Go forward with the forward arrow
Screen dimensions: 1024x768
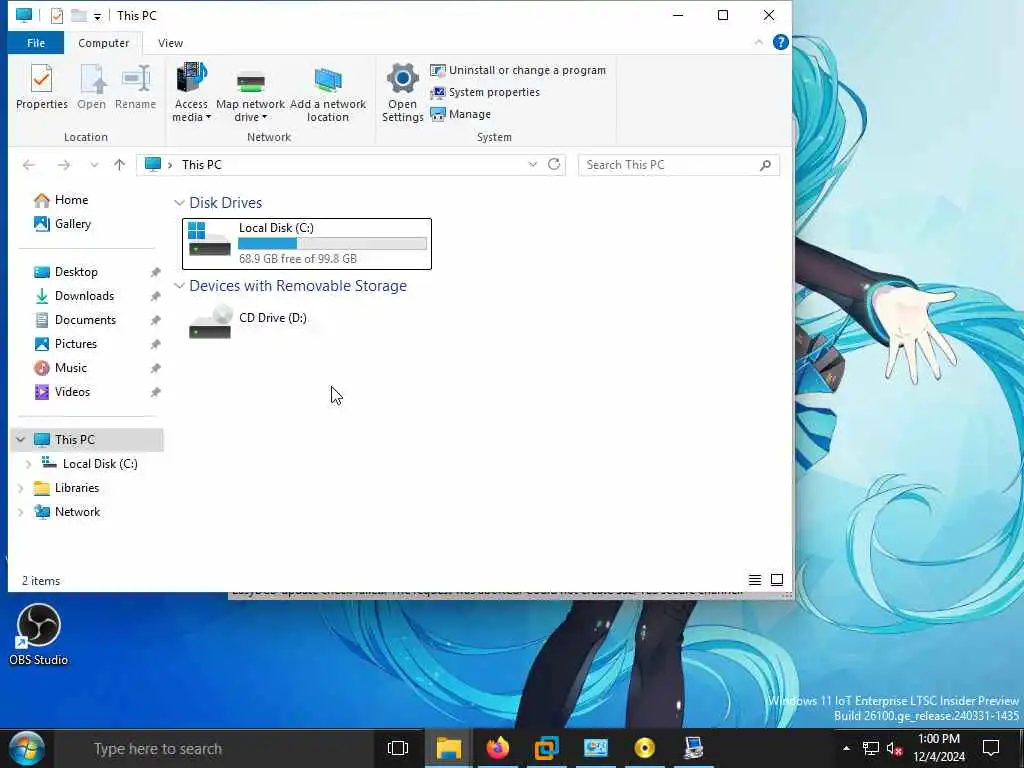(63, 165)
